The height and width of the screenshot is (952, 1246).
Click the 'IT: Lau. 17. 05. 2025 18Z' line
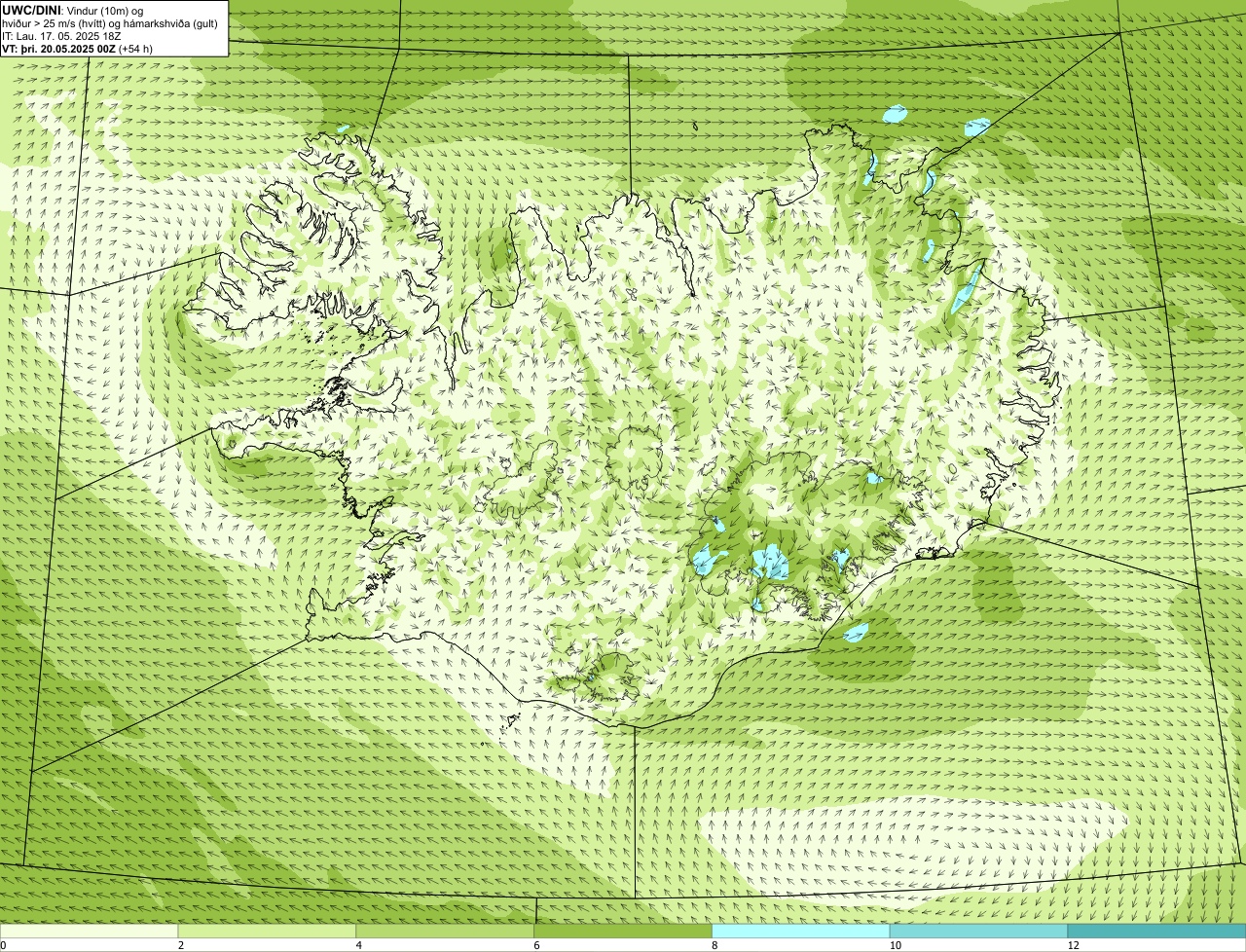coord(62,36)
